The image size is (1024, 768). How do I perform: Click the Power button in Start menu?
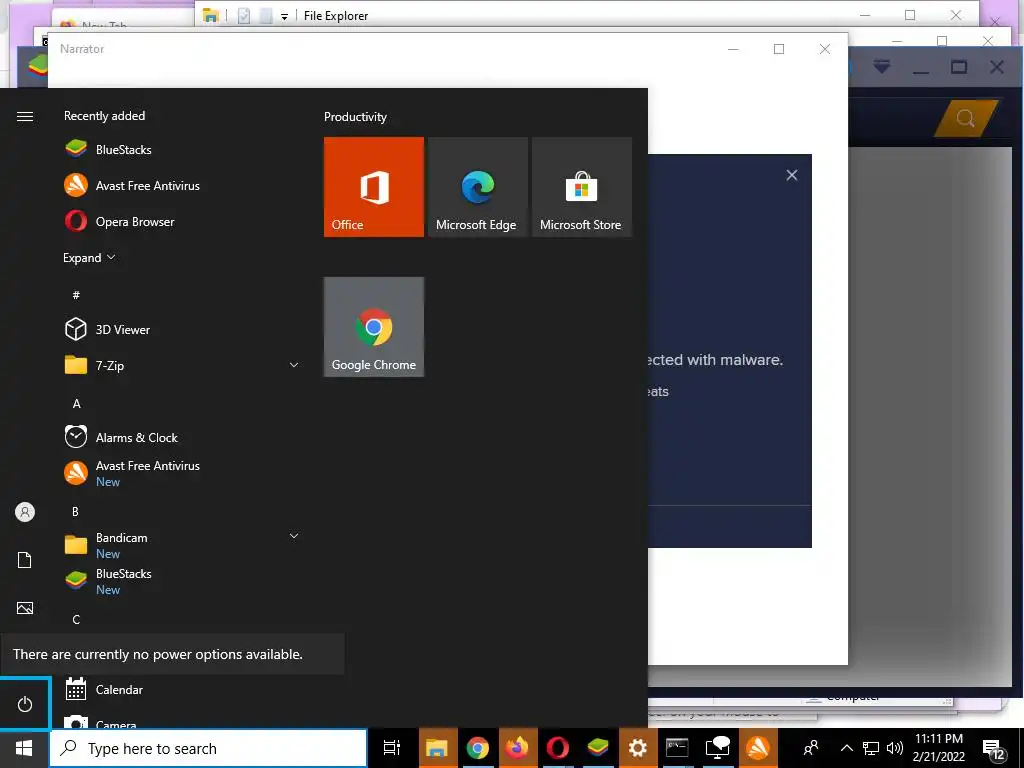25,704
